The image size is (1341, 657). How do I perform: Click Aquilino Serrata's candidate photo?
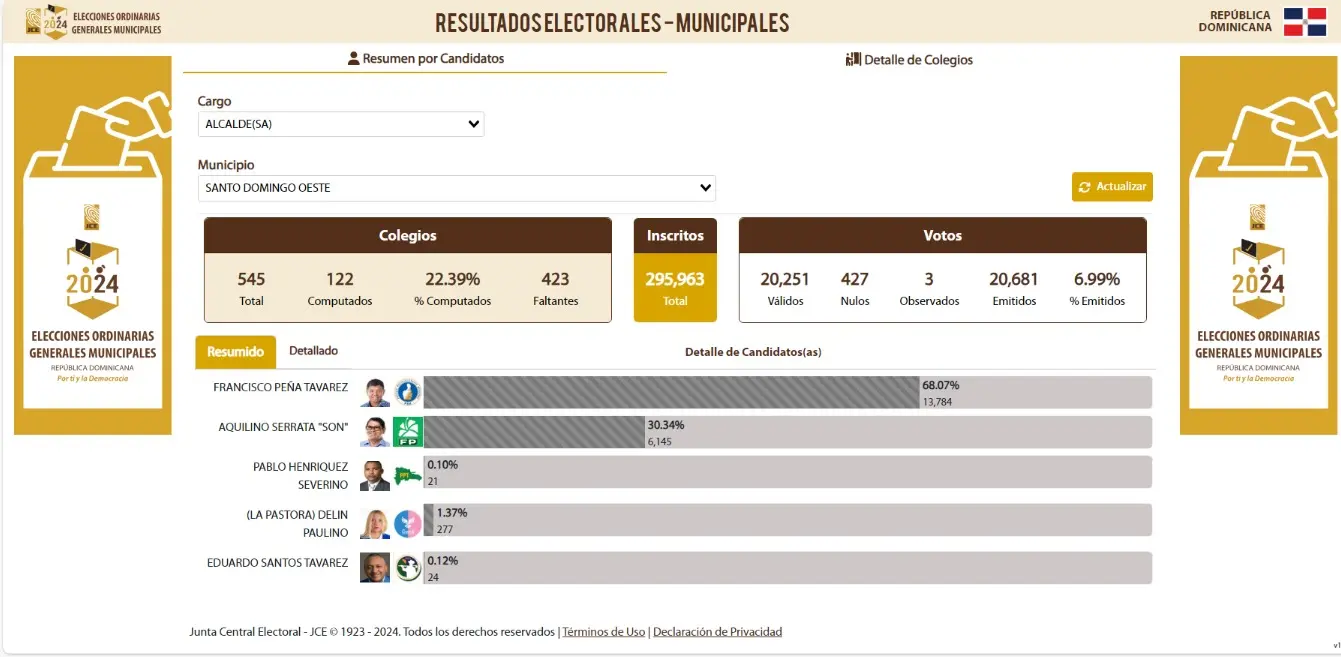[375, 432]
